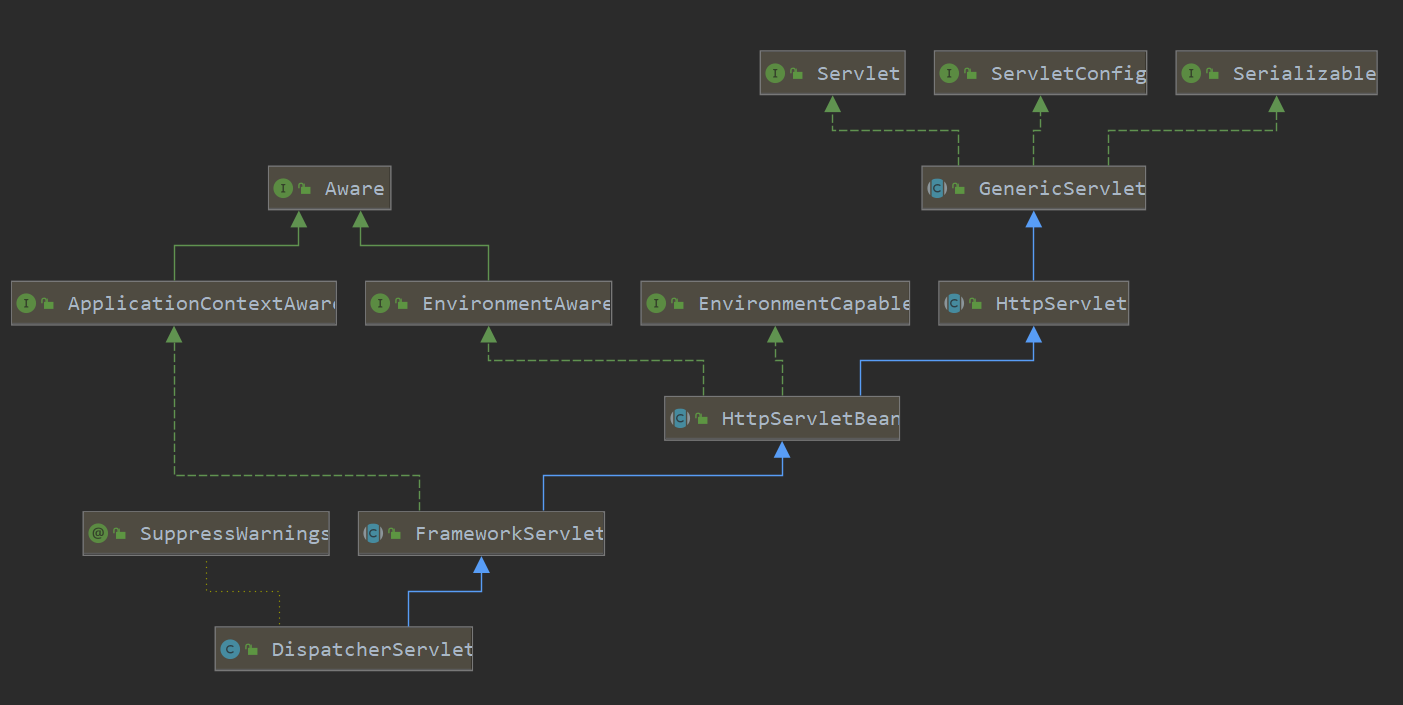Image resolution: width=1403 pixels, height=705 pixels.
Task: Click the green lock icon on HttpServlet
Action: [x=975, y=304]
